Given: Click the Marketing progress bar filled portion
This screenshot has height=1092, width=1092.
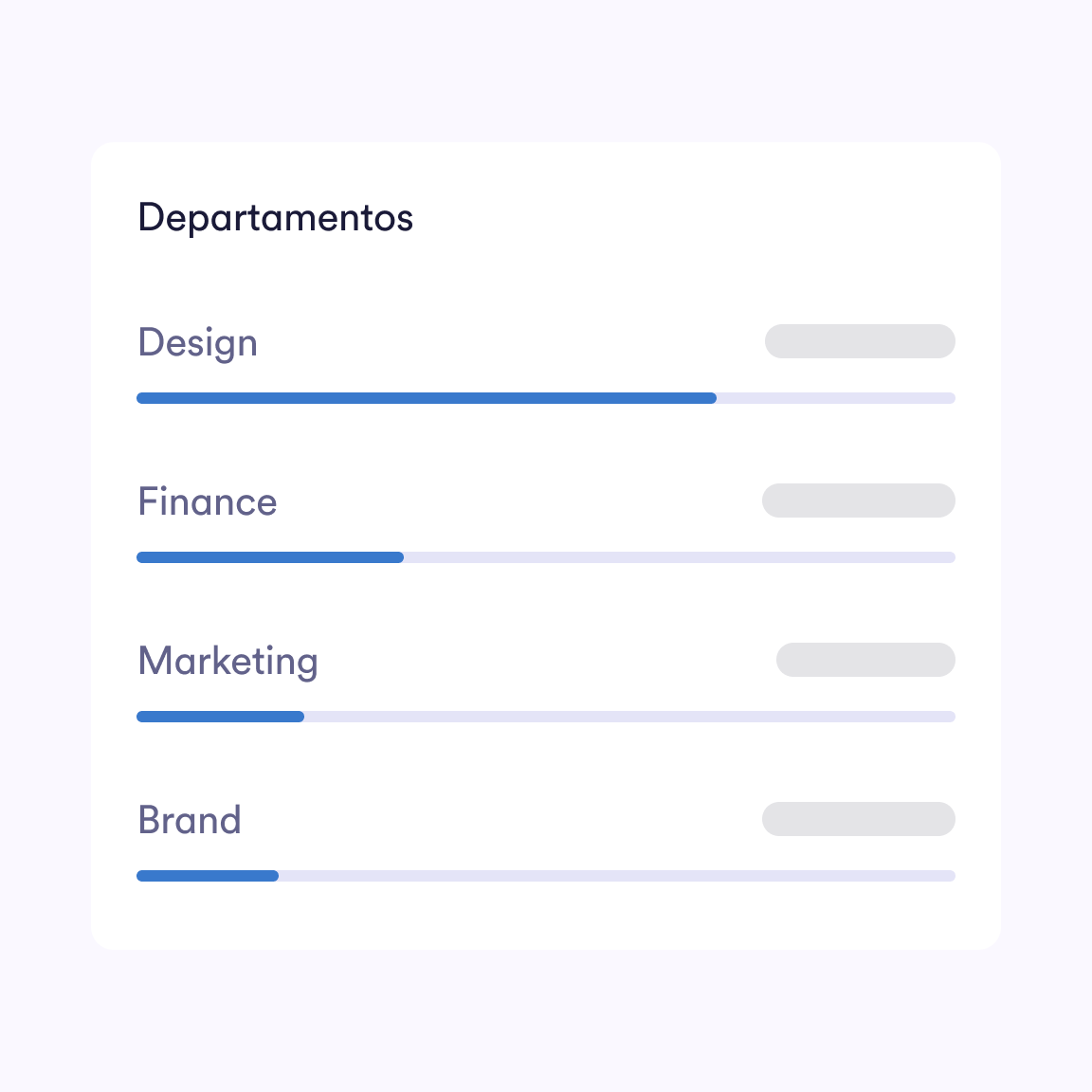Looking at the screenshot, I should coord(220,717).
